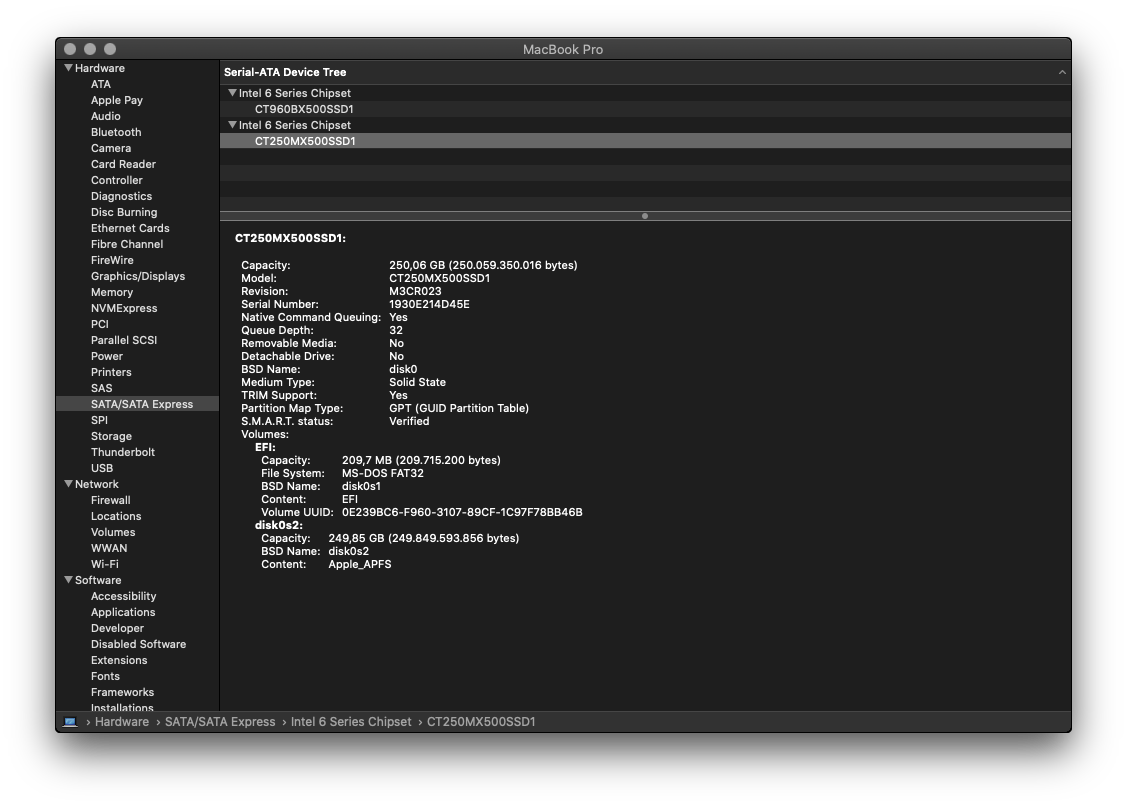Click CT250MX500SSD1 in the path bar
Viewport: 1127px width, 806px height.
[481, 722]
